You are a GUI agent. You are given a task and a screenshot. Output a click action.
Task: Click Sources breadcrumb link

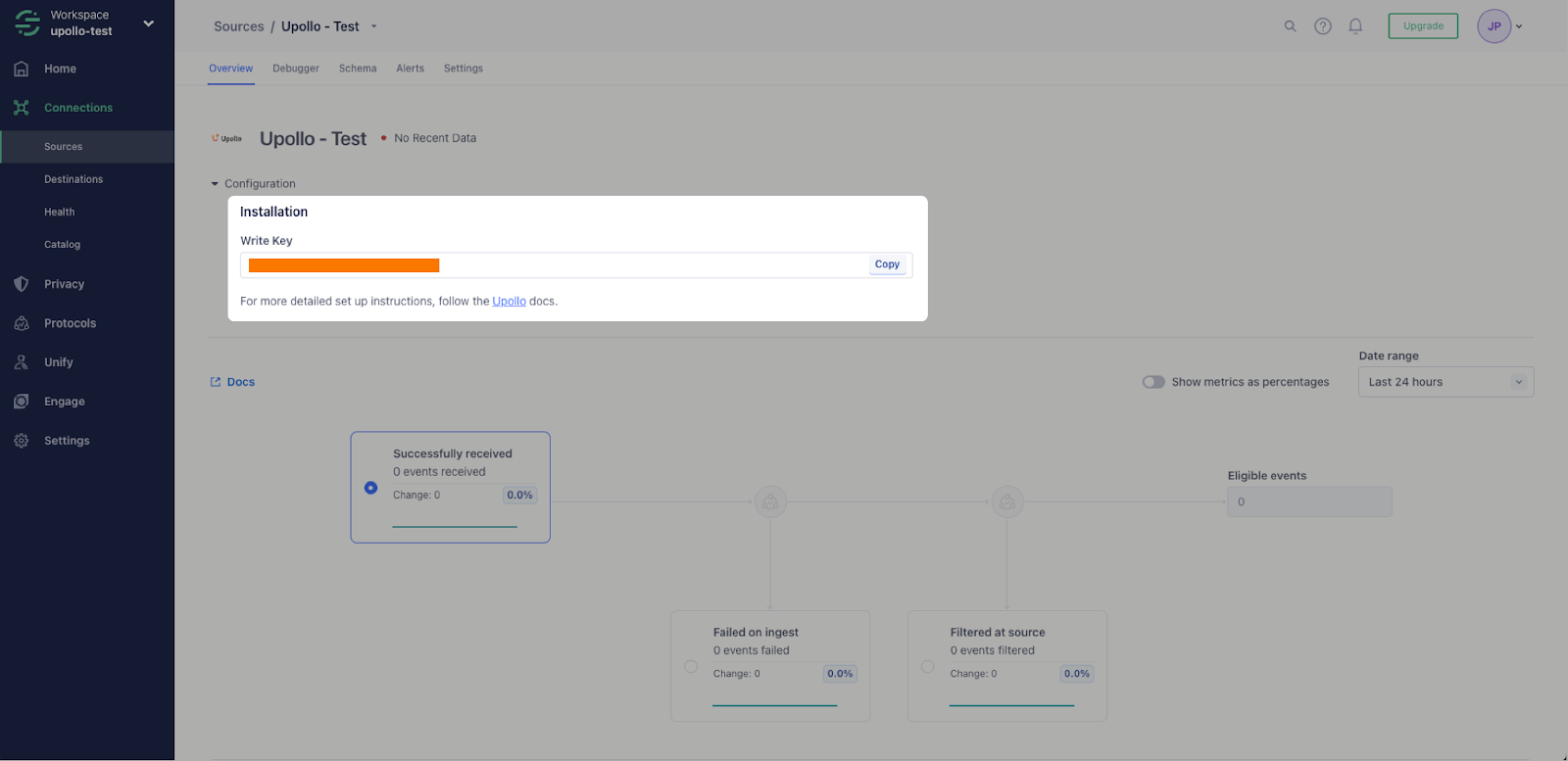pos(239,26)
